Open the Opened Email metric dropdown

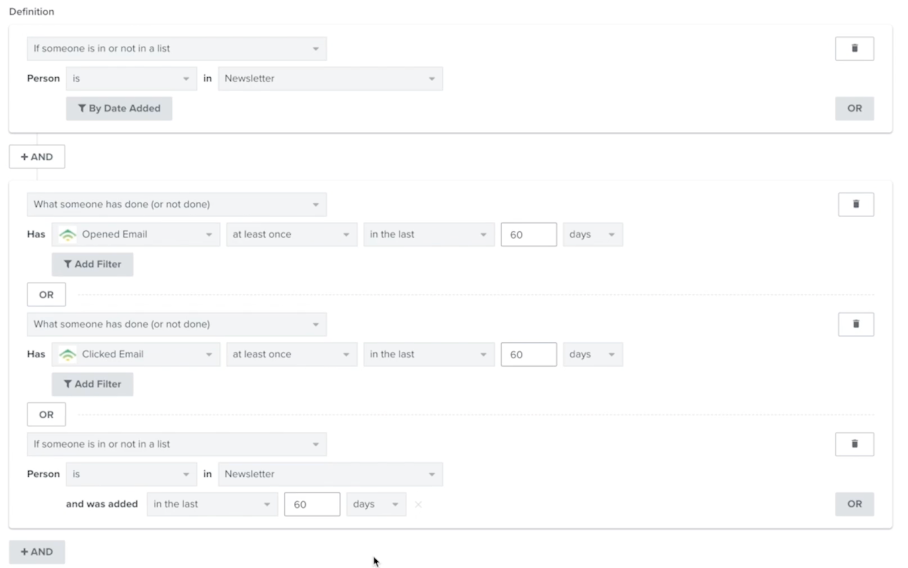point(136,234)
